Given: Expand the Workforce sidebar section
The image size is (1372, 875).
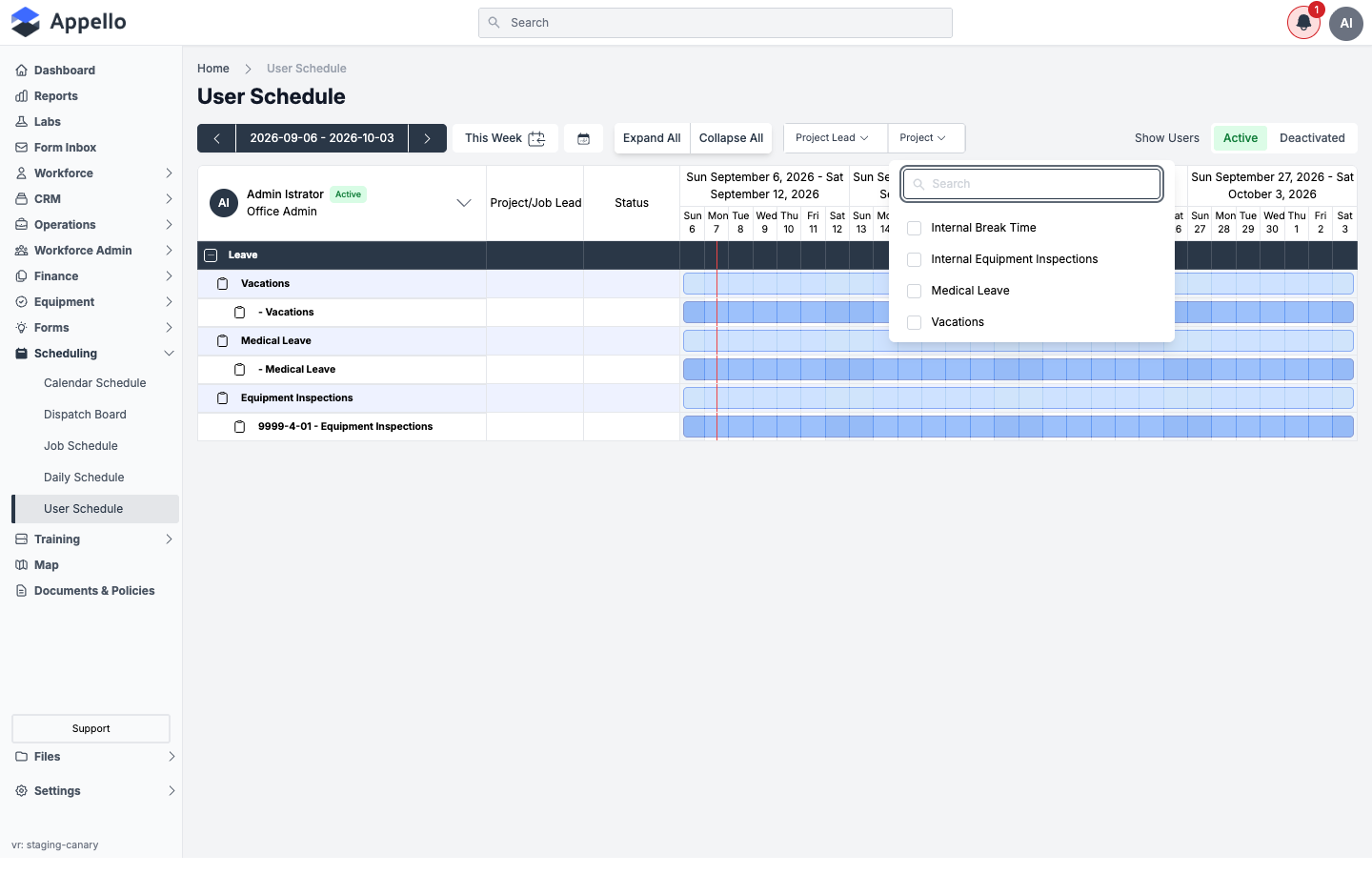Looking at the screenshot, I should [169, 173].
